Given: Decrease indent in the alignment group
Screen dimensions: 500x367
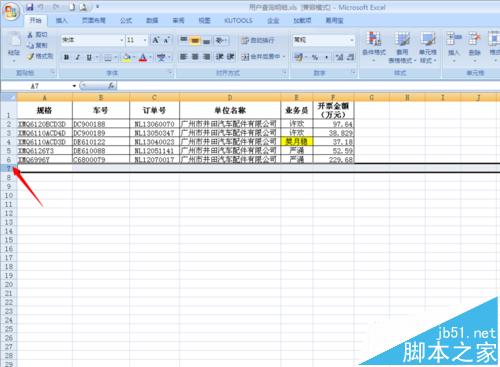Looking at the screenshot, I should click(219, 57).
